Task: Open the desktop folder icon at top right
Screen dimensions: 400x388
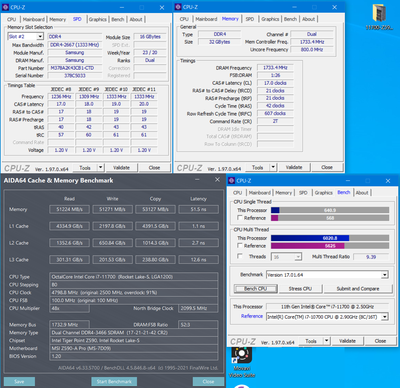Action: coord(379,13)
